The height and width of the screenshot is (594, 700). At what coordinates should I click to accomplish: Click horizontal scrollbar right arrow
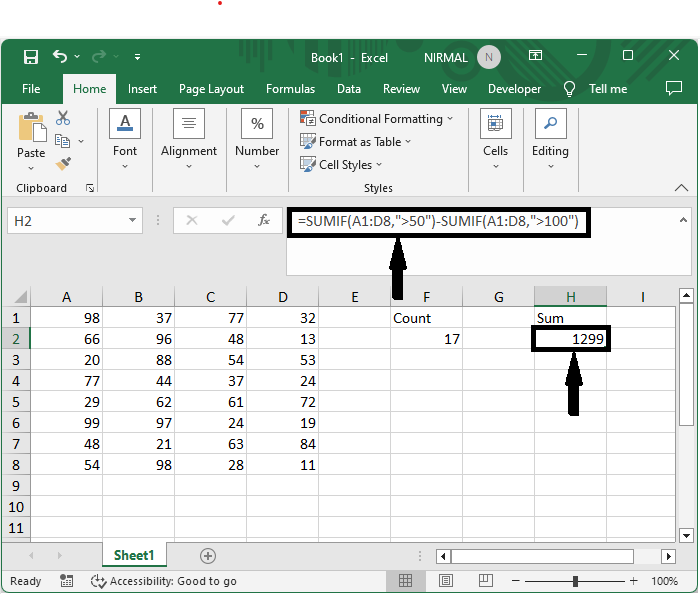(668, 556)
